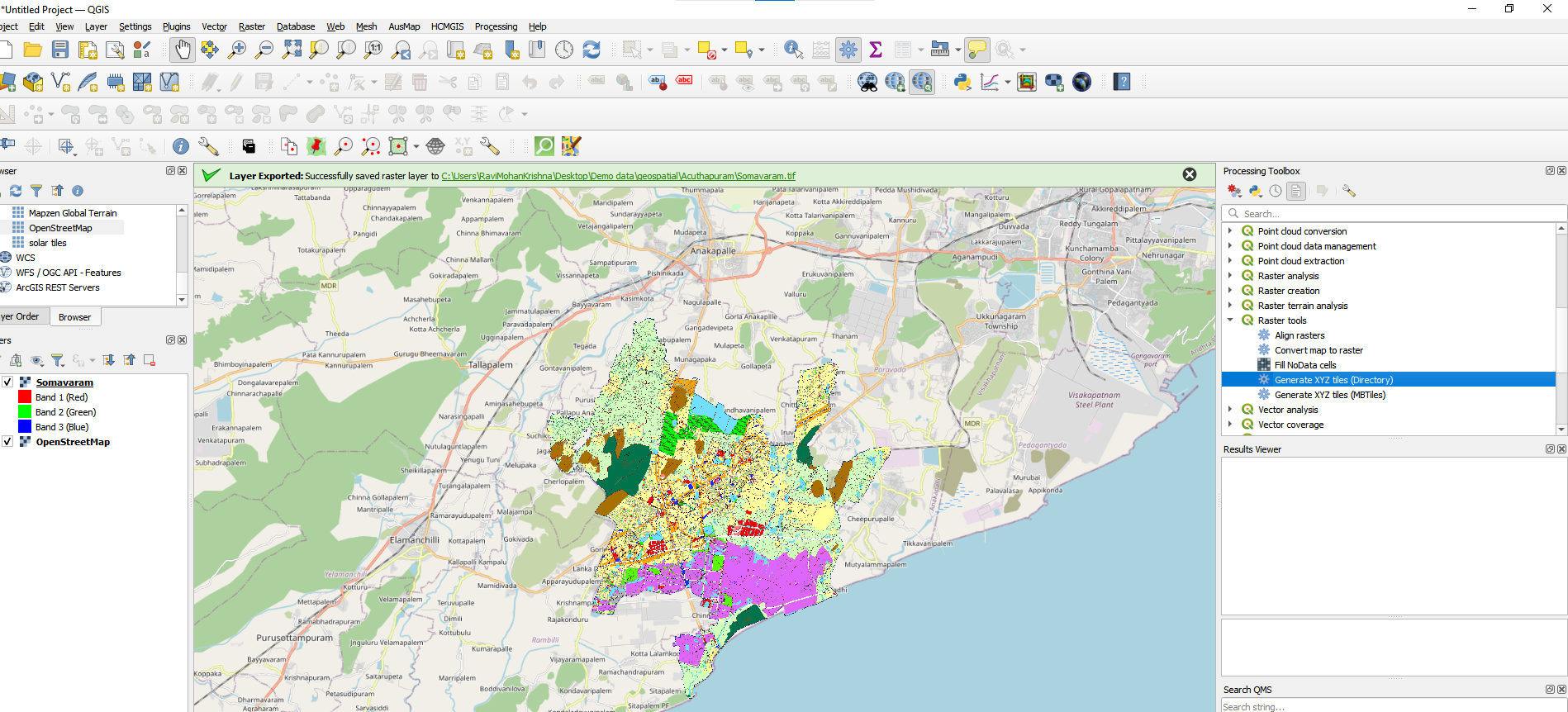Expand Vector coverage group
Image resolution: width=1568 pixels, height=712 pixels.
(1230, 425)
